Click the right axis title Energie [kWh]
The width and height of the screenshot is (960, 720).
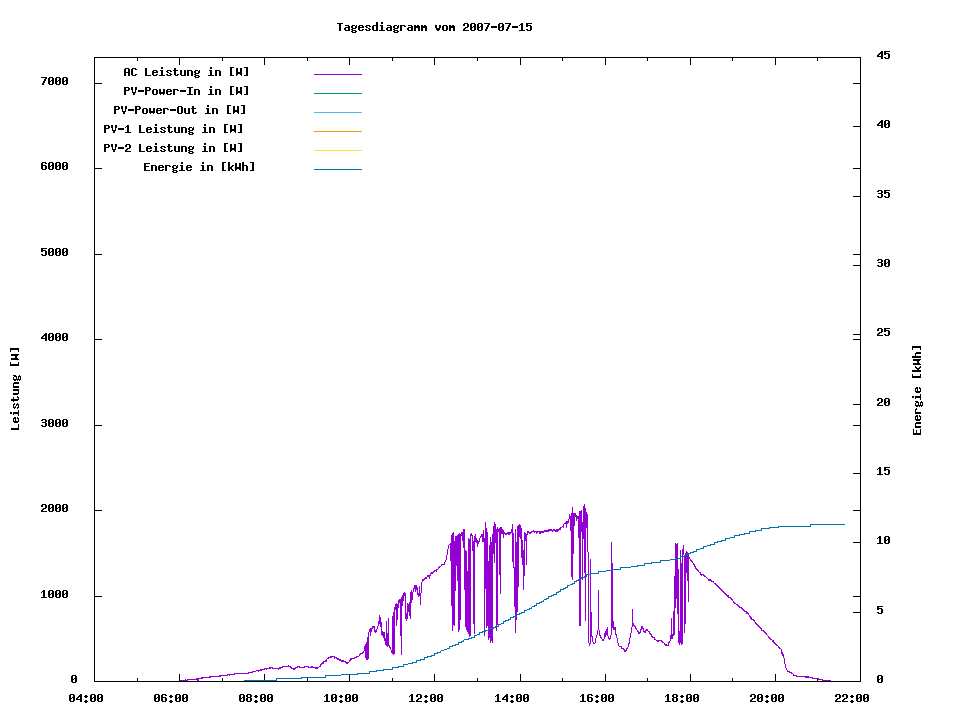[x=917, y=390]
